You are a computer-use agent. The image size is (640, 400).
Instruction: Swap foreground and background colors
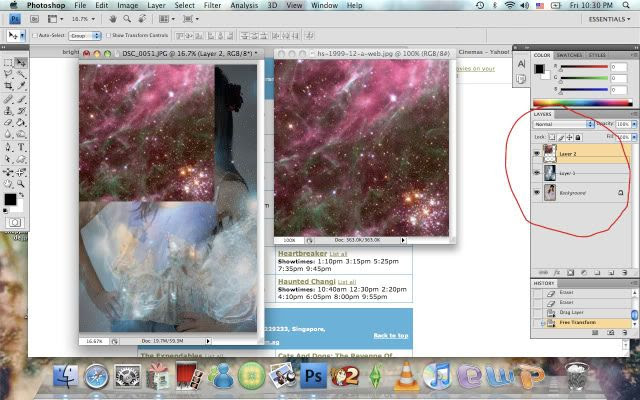click(21, 195)
